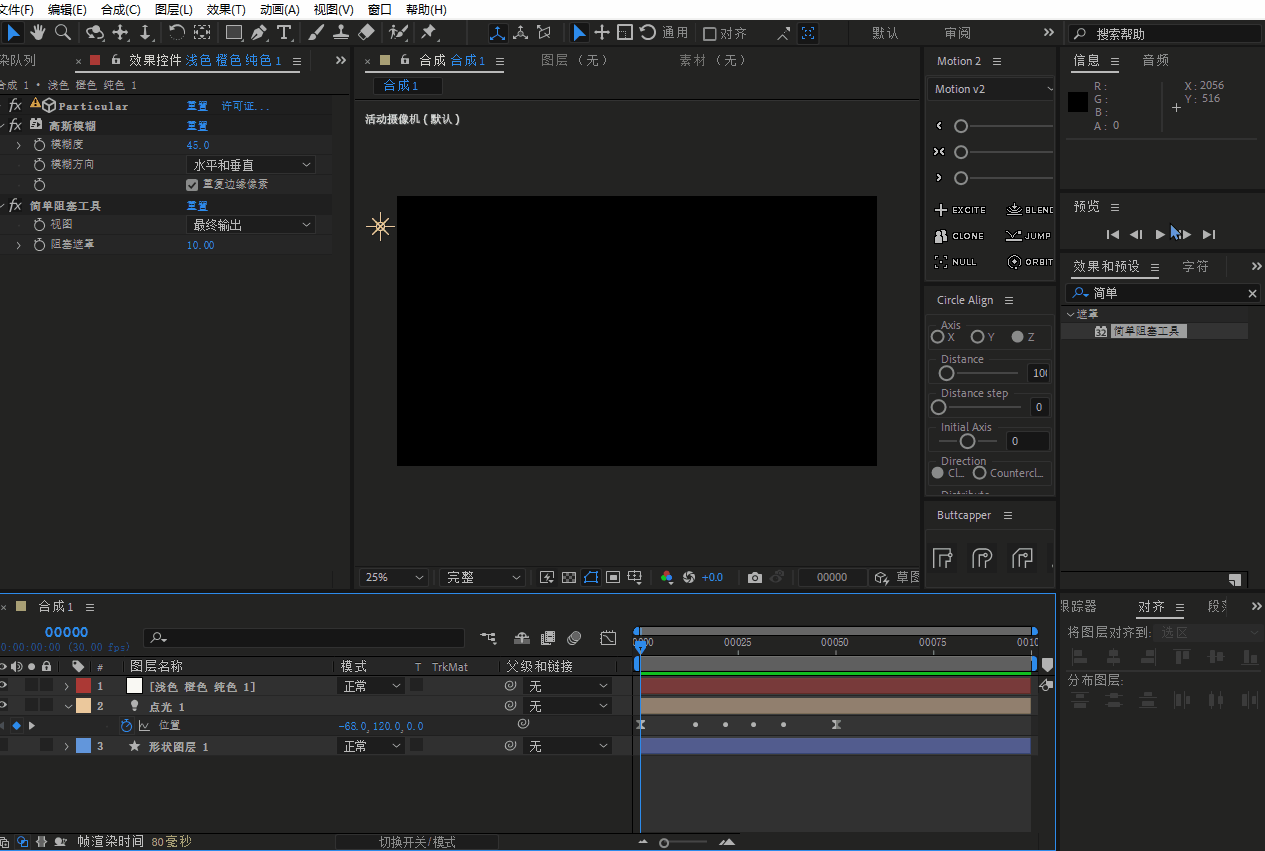
Task: Toggle the 位置 stopwatch on 点光 1
Action: click(x=126, y=726)
